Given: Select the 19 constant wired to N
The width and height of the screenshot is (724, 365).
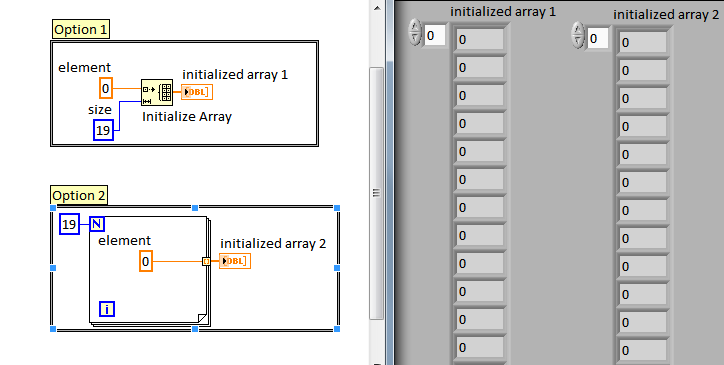Looking at the screenshot, I should pos(69,224).
